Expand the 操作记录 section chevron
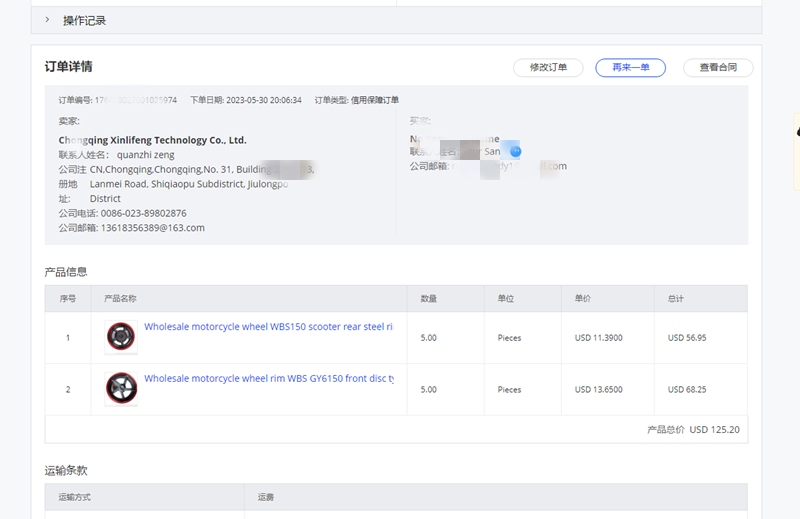This screenshot has height=519, width=800. [x=47, y=20]
